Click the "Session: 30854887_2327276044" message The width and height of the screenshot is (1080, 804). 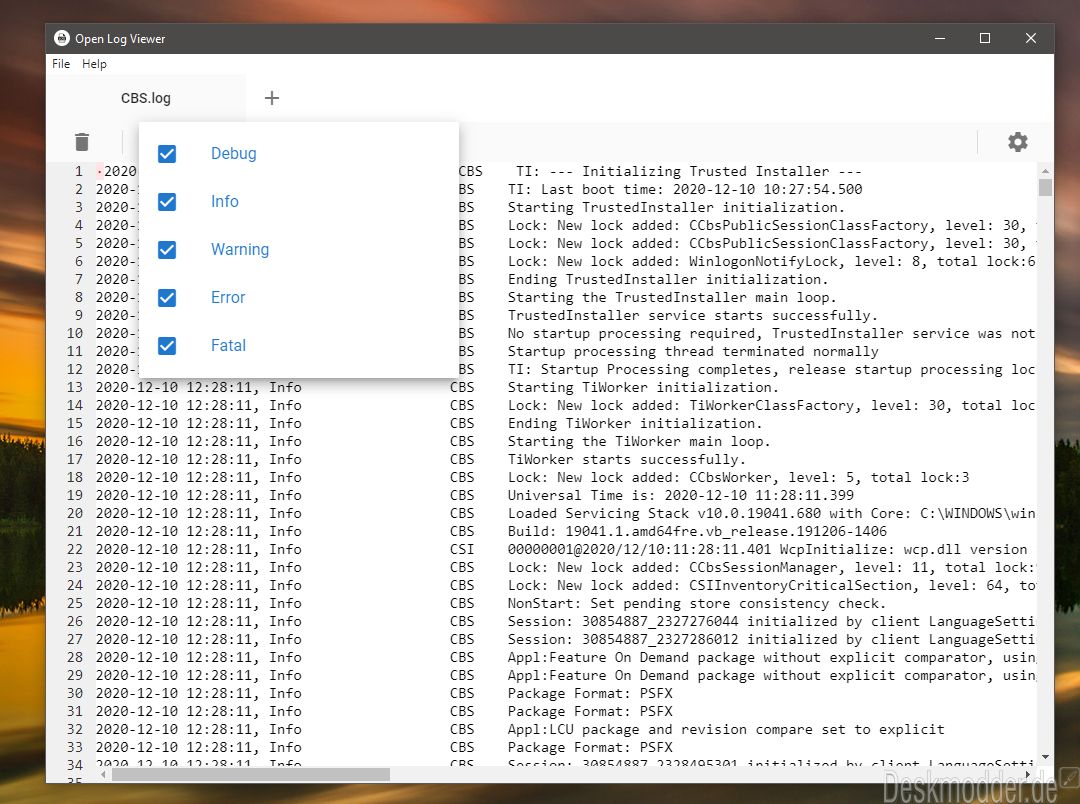771,621
